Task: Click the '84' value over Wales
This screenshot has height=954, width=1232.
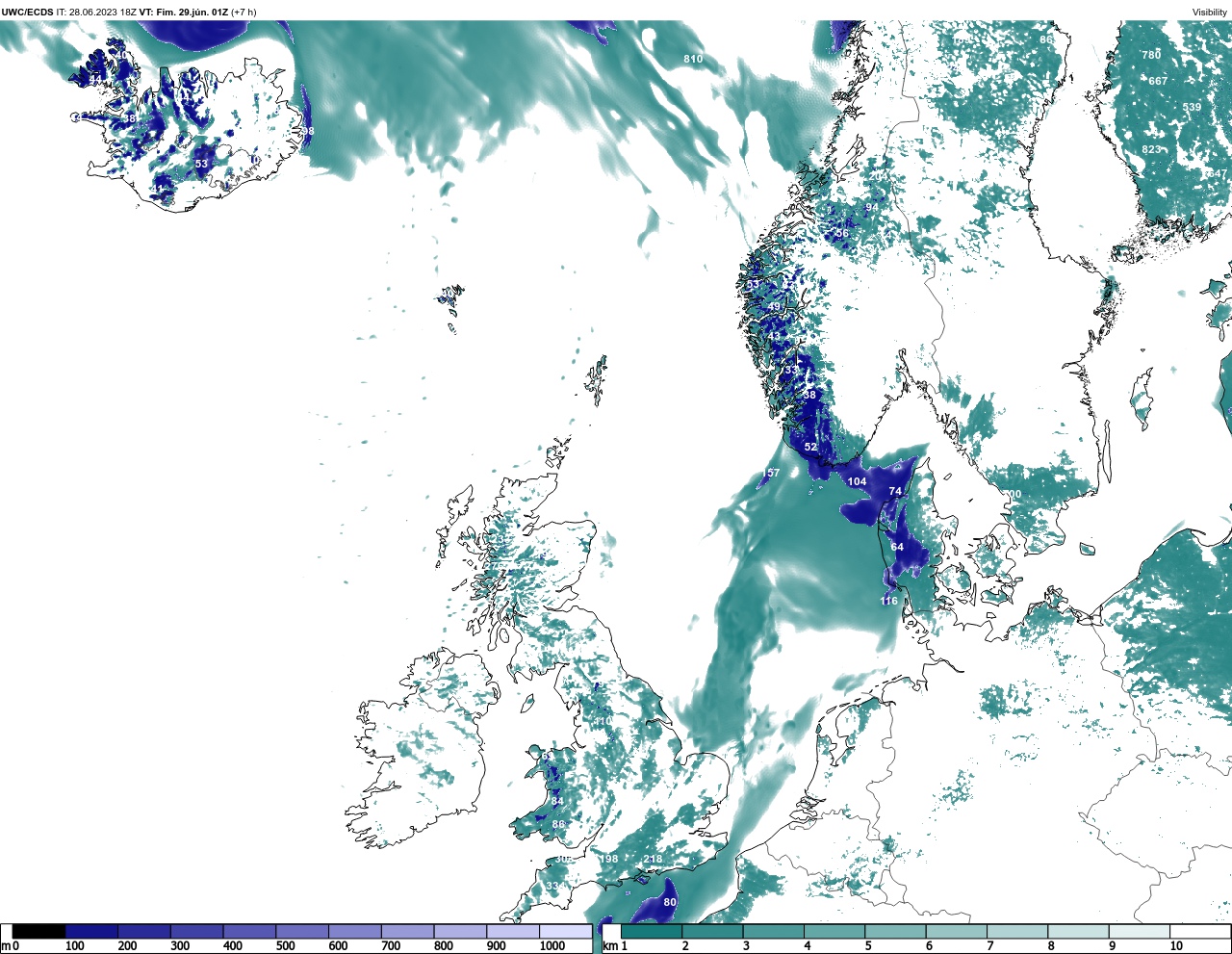Action: pos(557,801)
